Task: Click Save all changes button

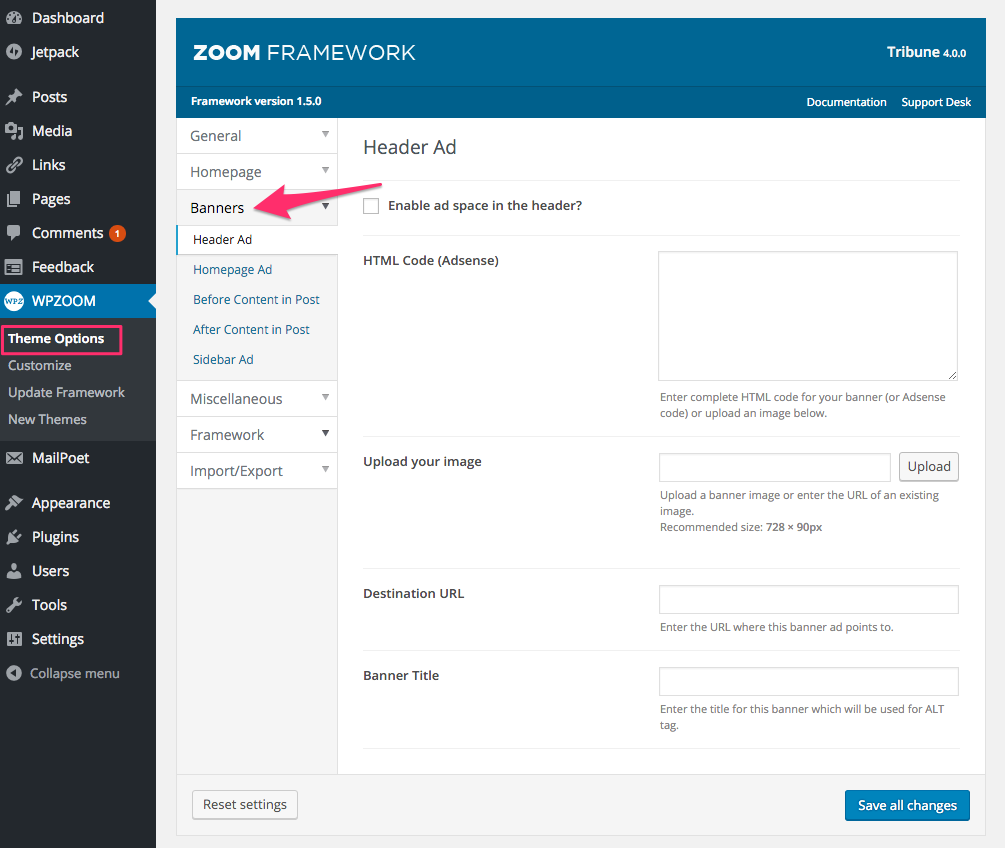Action: [x=907, y=805]
